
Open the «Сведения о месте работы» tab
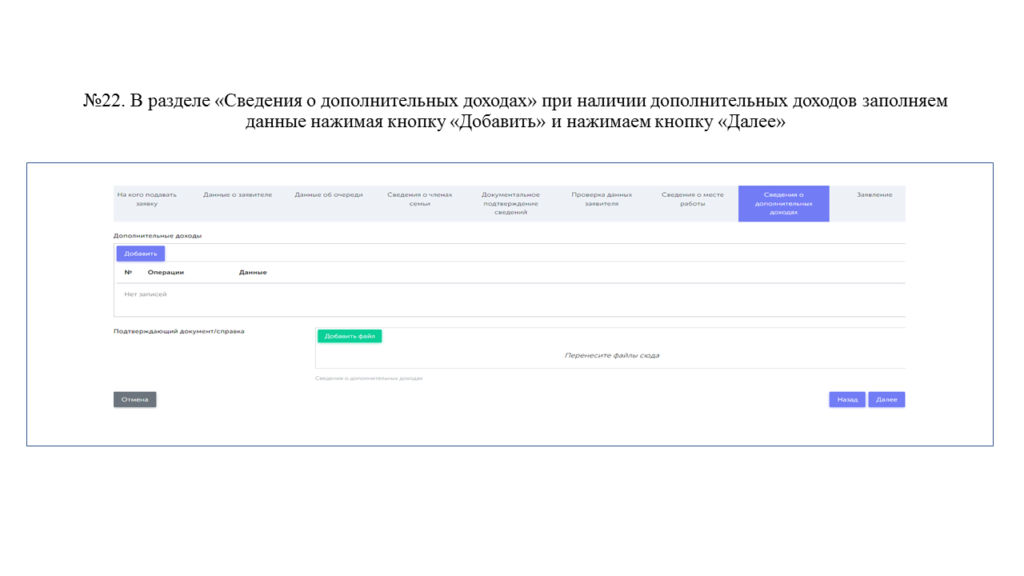692,199
